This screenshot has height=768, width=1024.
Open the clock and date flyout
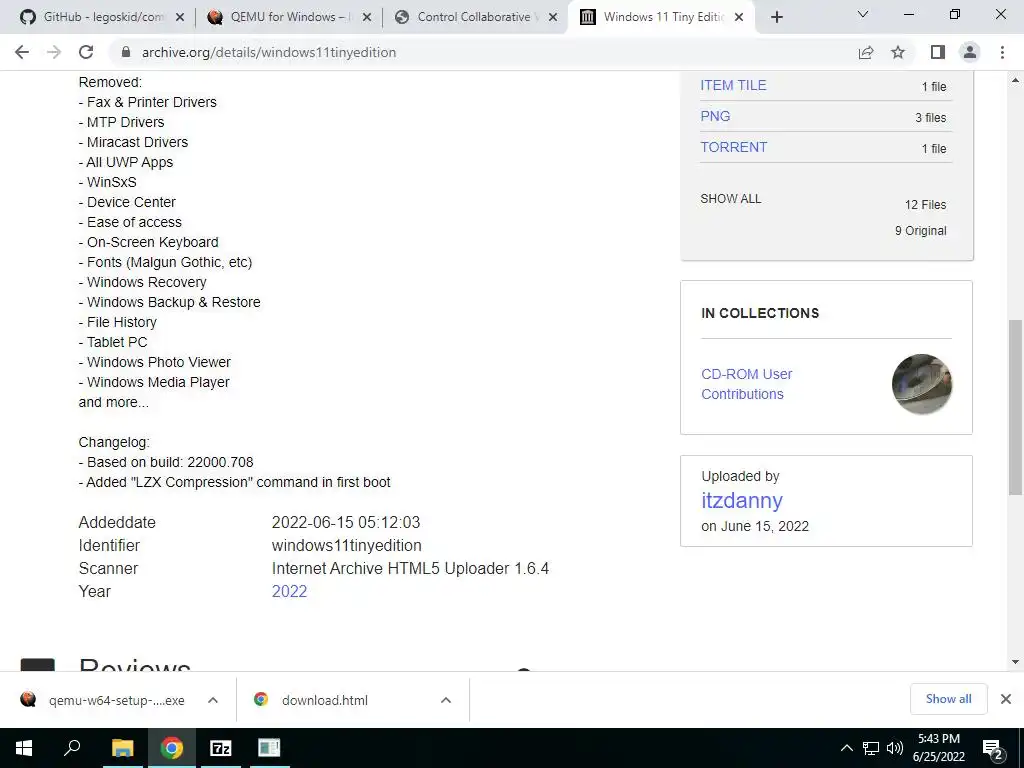pyautogui.click(x=938, y=748)
